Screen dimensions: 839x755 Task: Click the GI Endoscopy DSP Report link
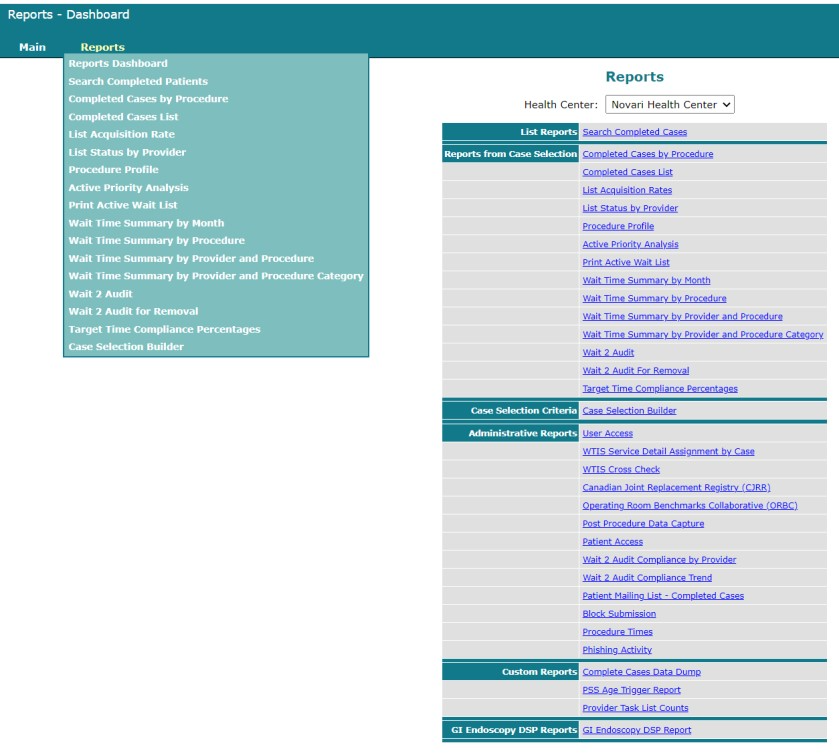[637, 730]
